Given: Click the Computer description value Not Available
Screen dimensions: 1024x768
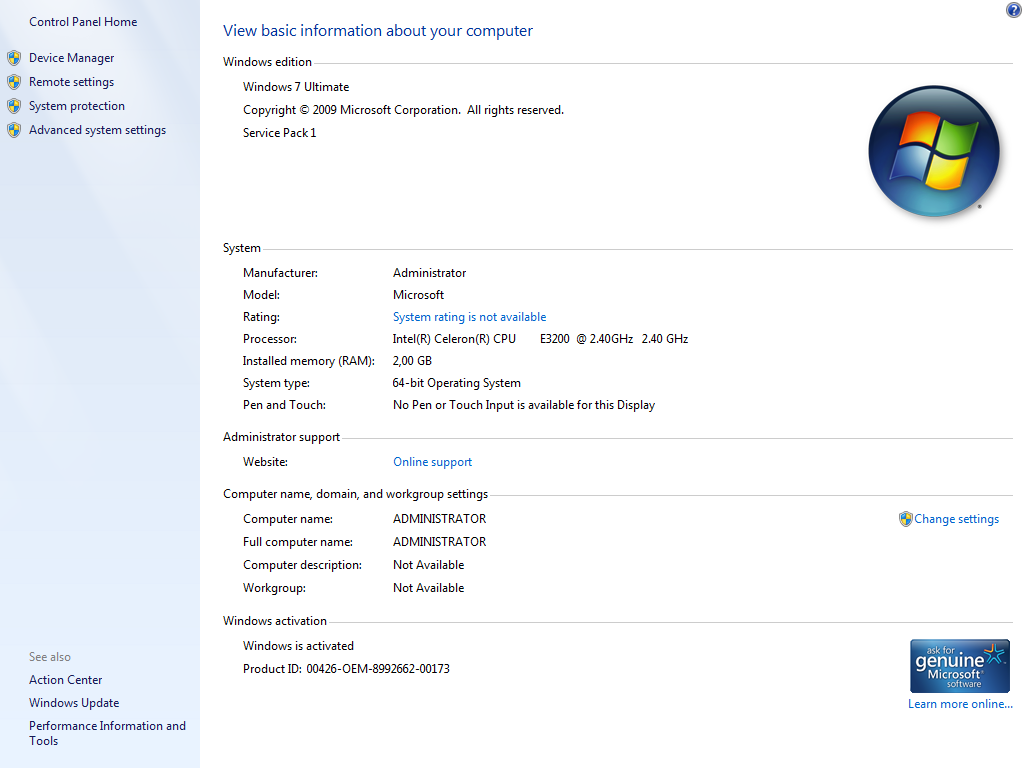Looking at the screenshot, I should click(x=428, y=565).
